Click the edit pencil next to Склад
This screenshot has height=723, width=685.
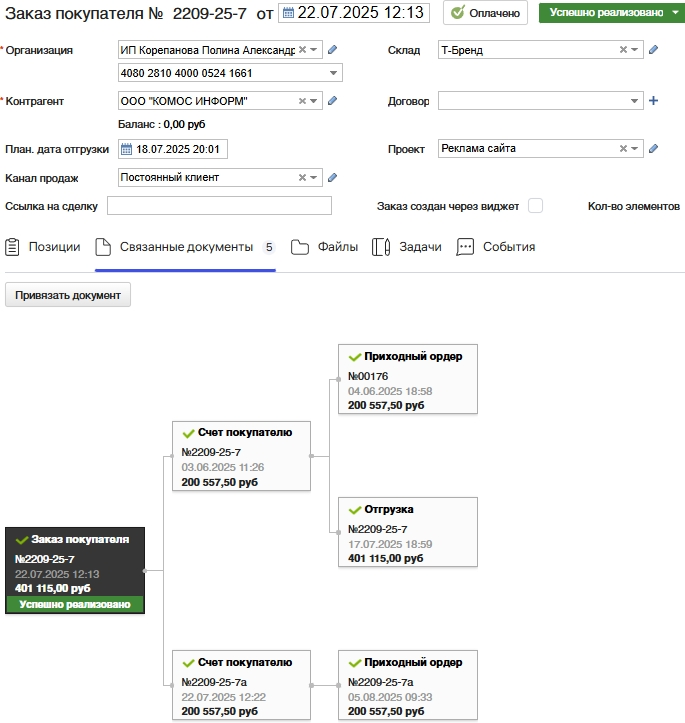(653, 49)
